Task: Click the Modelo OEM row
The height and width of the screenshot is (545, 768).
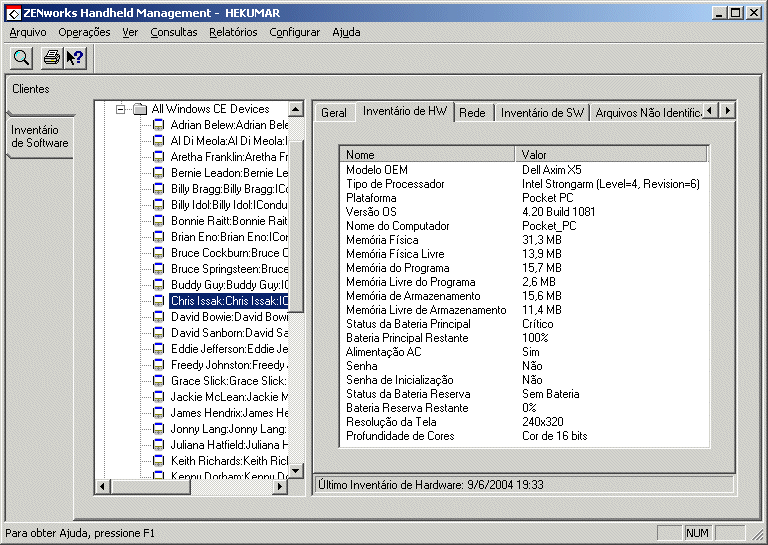Action: click(524, 170)
